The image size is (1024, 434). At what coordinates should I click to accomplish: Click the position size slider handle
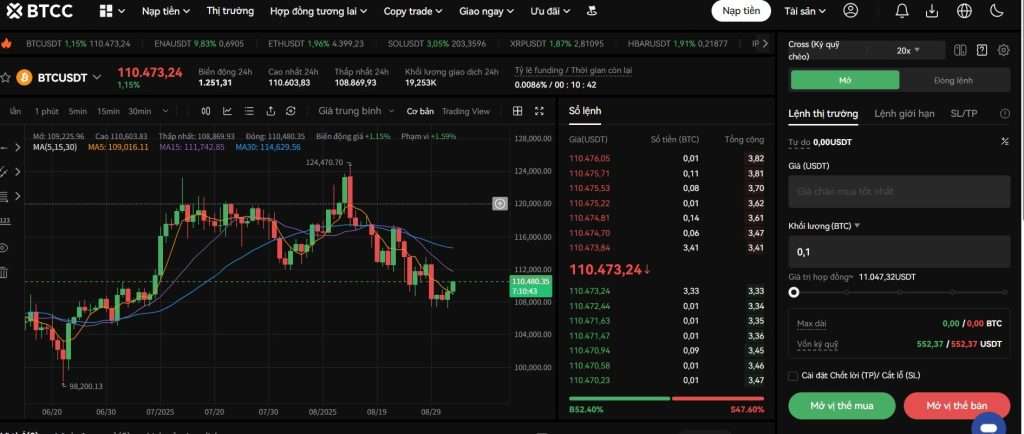click(x=794, y=292)
